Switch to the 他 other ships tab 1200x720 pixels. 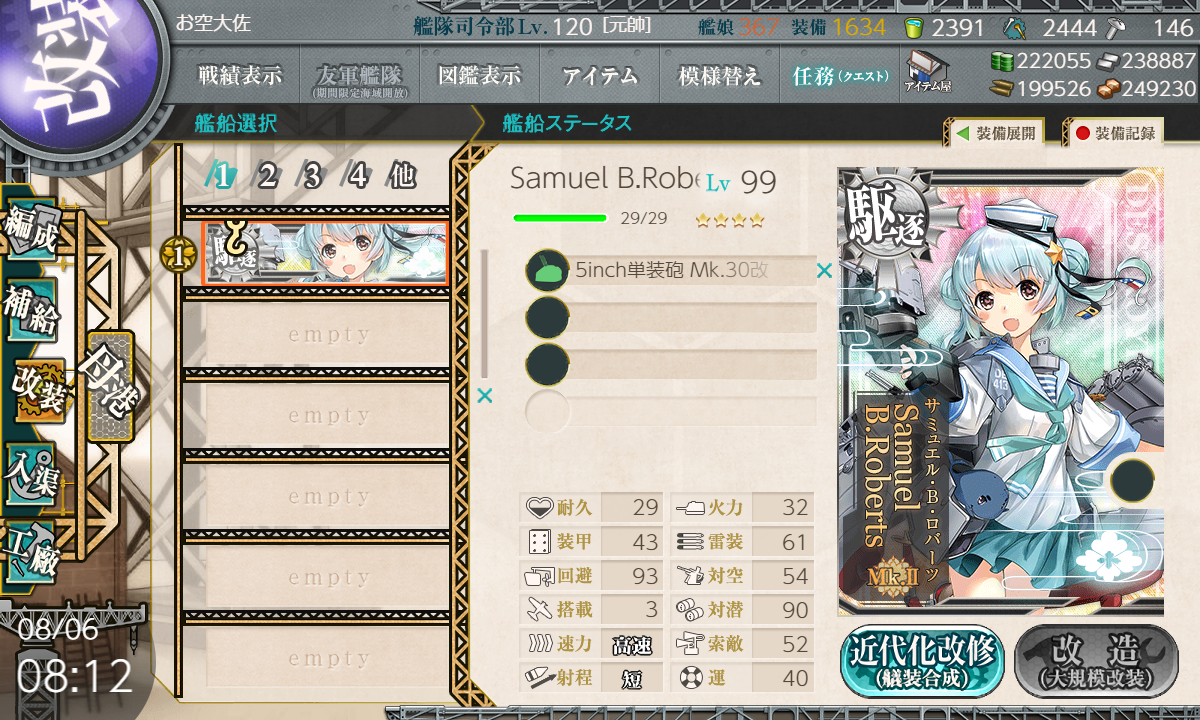point(401,176)
